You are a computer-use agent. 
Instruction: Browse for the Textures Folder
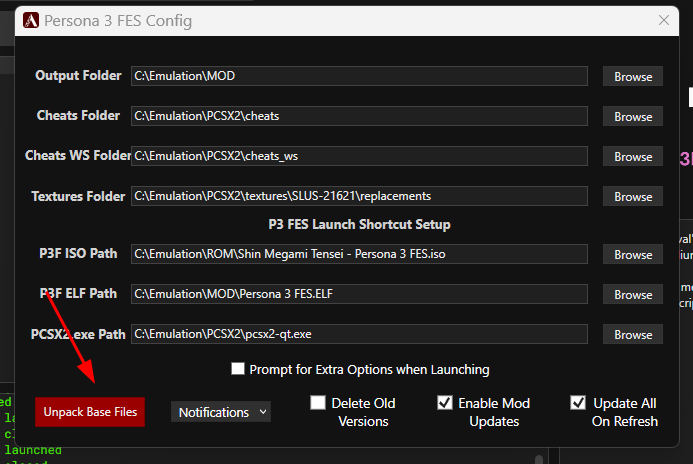pyautogui.click(x=633, y=196)
